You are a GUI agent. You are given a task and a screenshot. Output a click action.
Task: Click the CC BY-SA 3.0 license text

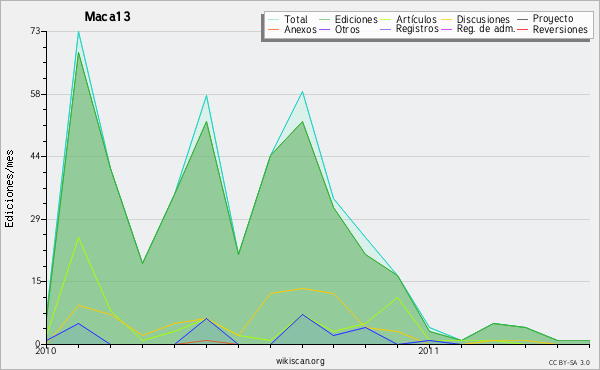point(569,363)
